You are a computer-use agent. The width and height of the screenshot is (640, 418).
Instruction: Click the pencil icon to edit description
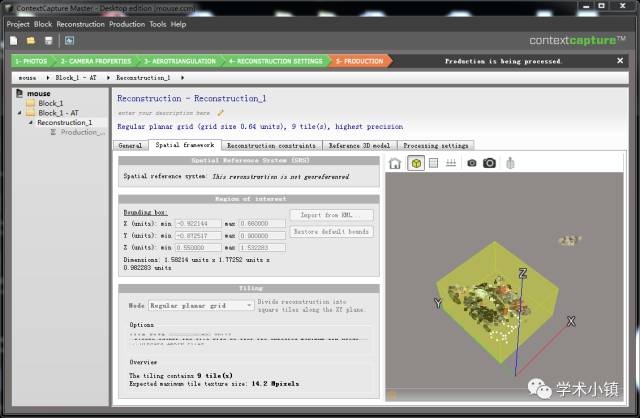220,113
